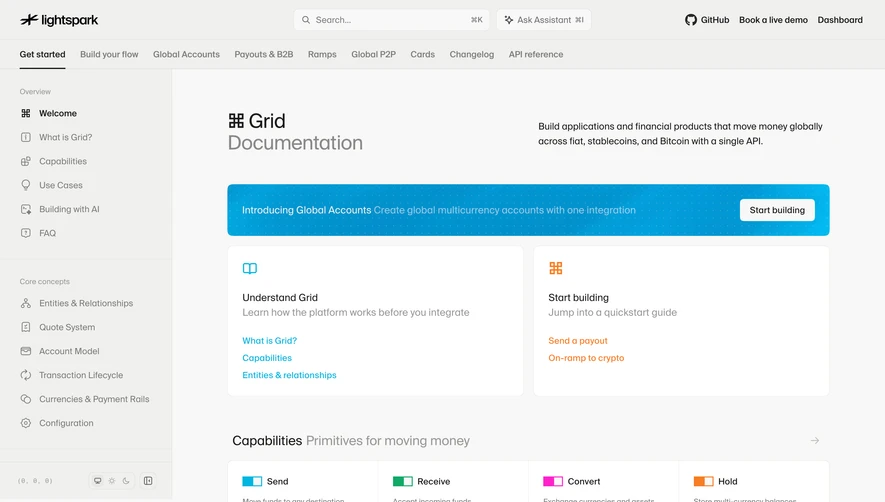Screen dimensions: 885x502
Task: Click the Quote System icon
Action: pos(26,328)
